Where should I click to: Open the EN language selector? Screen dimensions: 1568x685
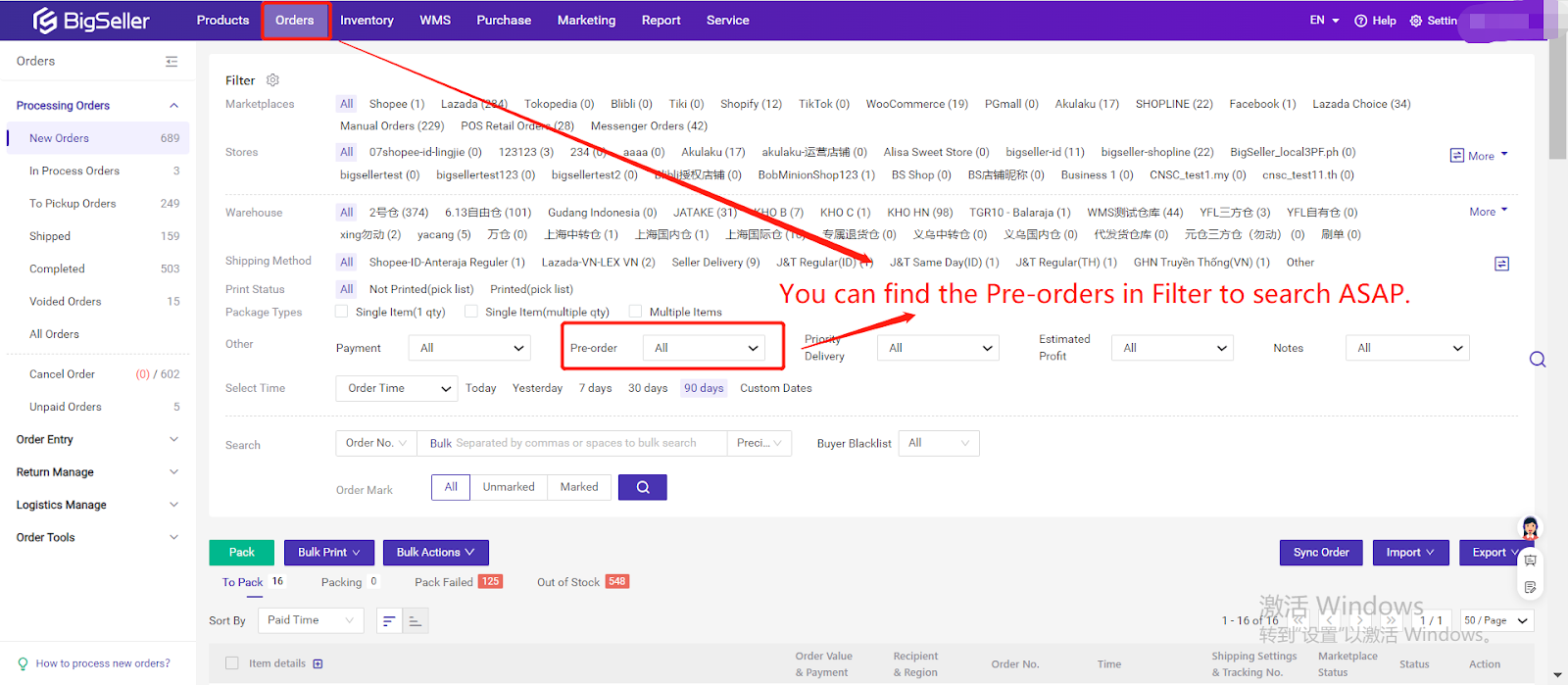1324,21
